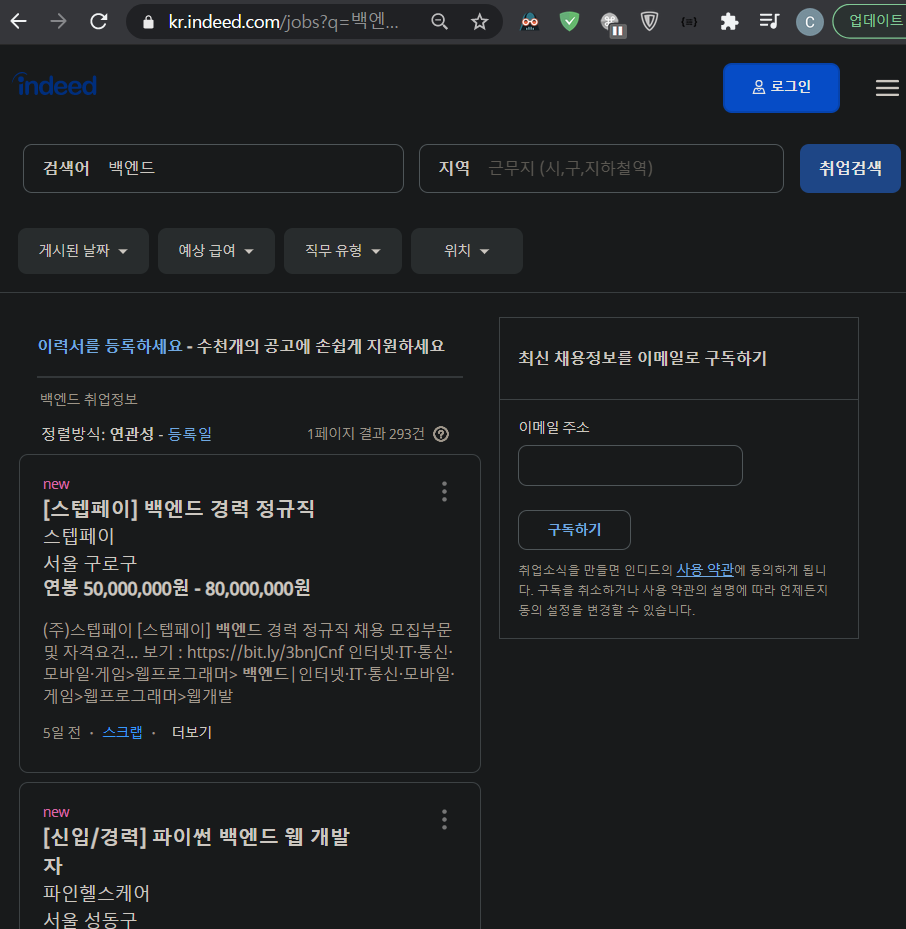Image resolution: width=906 pixels, height=929 pixels.
Task: Click the address bar URL kr.indeed.com
Action: click(283, 22)
